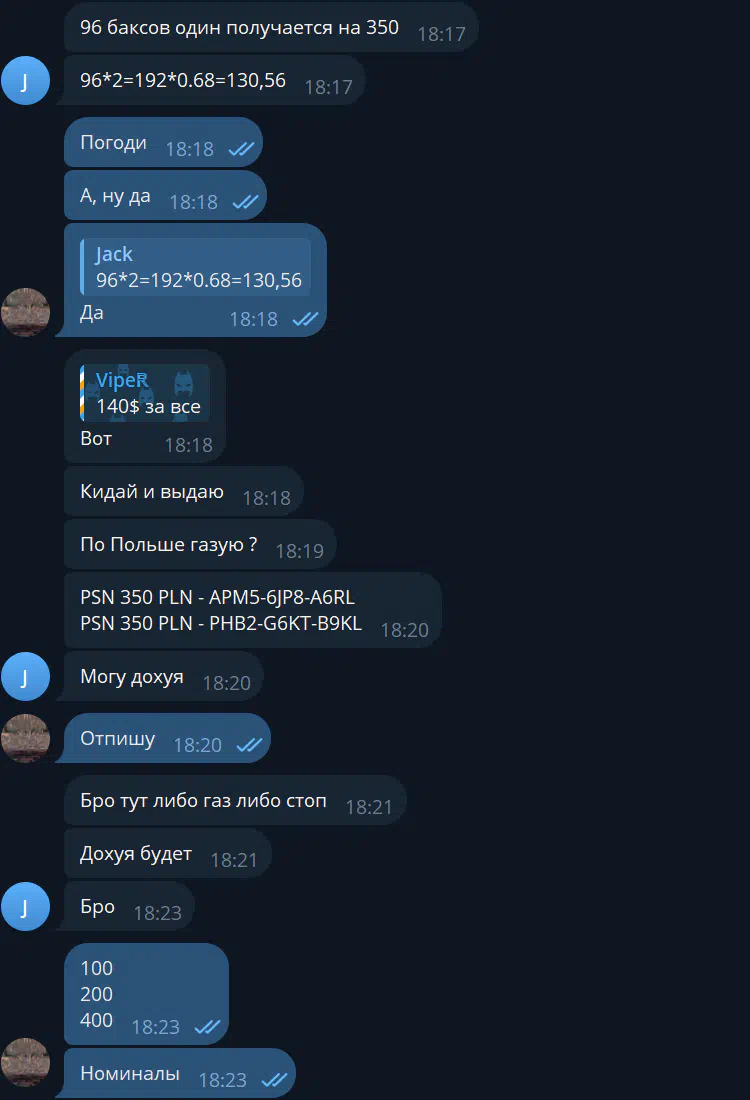
Task: Click the J avatar beside the "Бро" message
Action: coord(26,907)
